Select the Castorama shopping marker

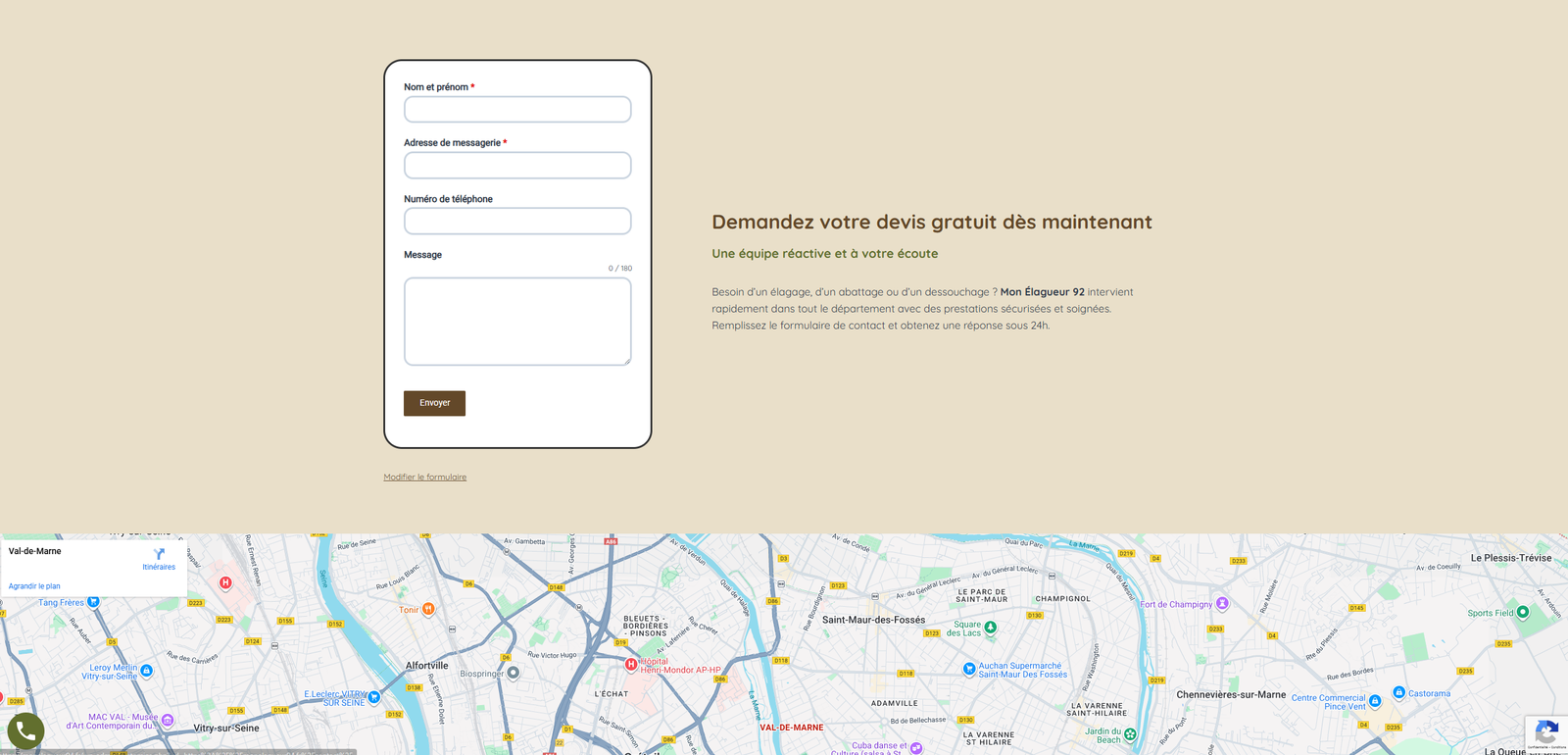(x=1398, y=692)
